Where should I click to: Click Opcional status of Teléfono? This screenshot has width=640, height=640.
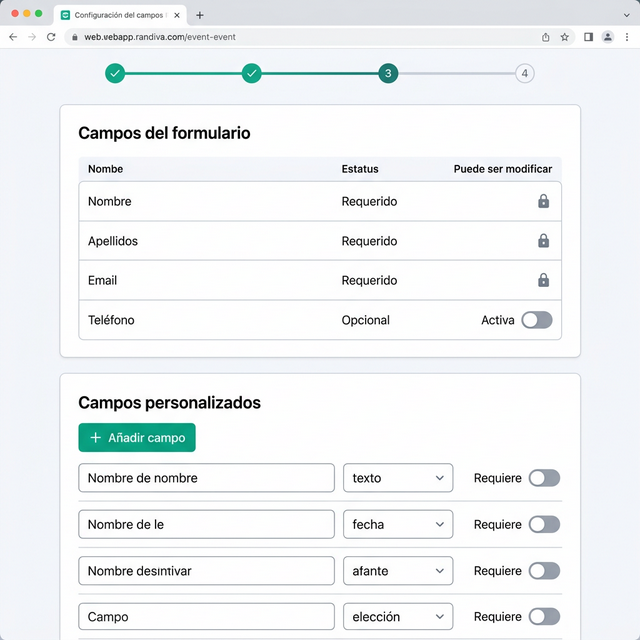(x=366, y=320)
